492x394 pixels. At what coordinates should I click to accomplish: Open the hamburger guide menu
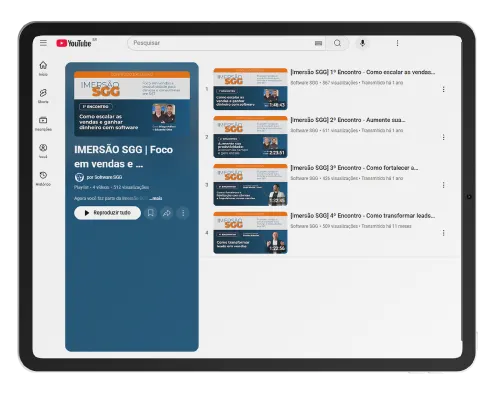pyautogui.click(x=43, y=43)
